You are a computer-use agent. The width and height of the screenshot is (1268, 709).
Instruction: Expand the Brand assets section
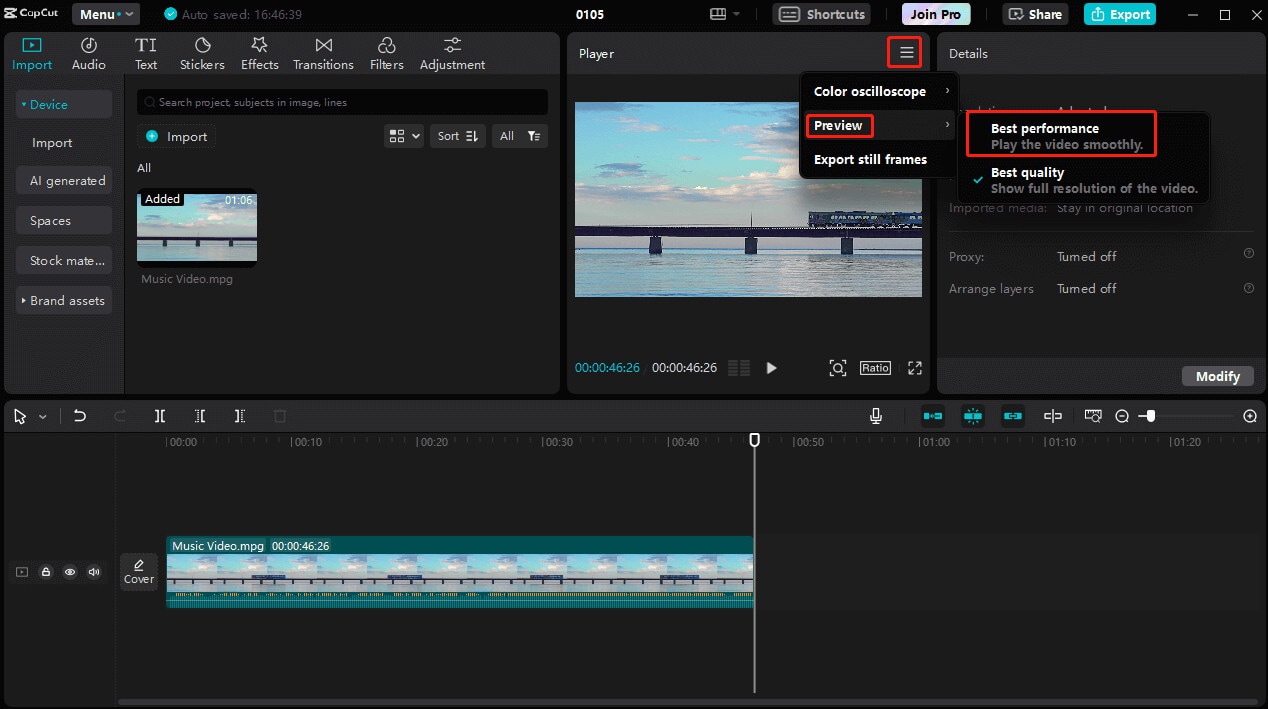point(64,301)
